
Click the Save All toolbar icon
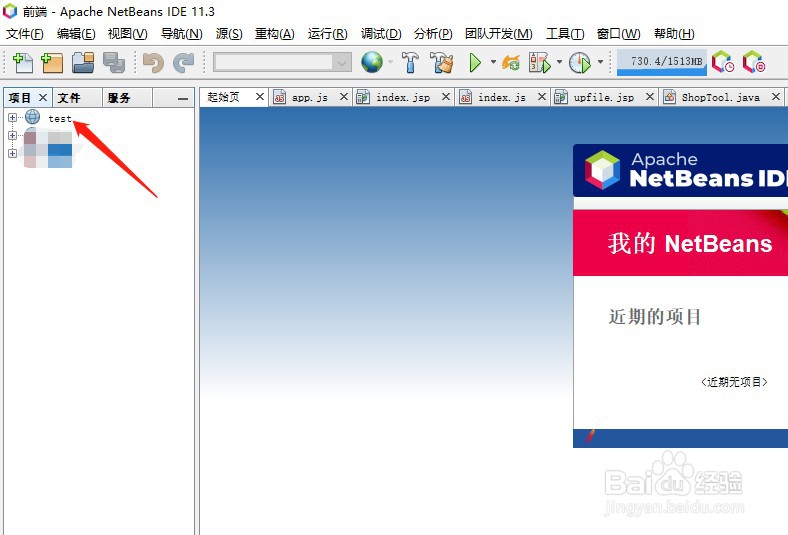[114, 63]
